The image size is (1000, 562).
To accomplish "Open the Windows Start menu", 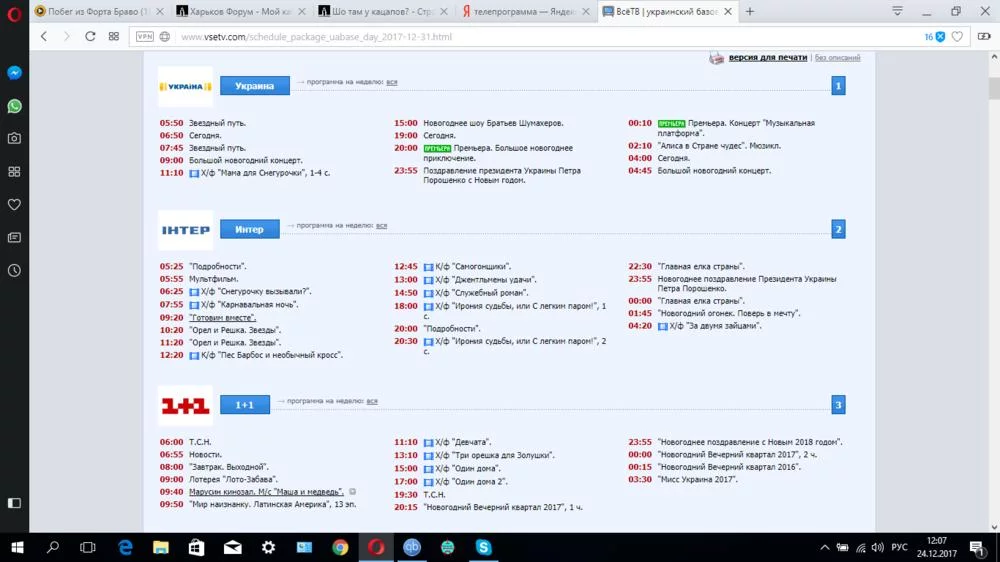I will 17,547.
